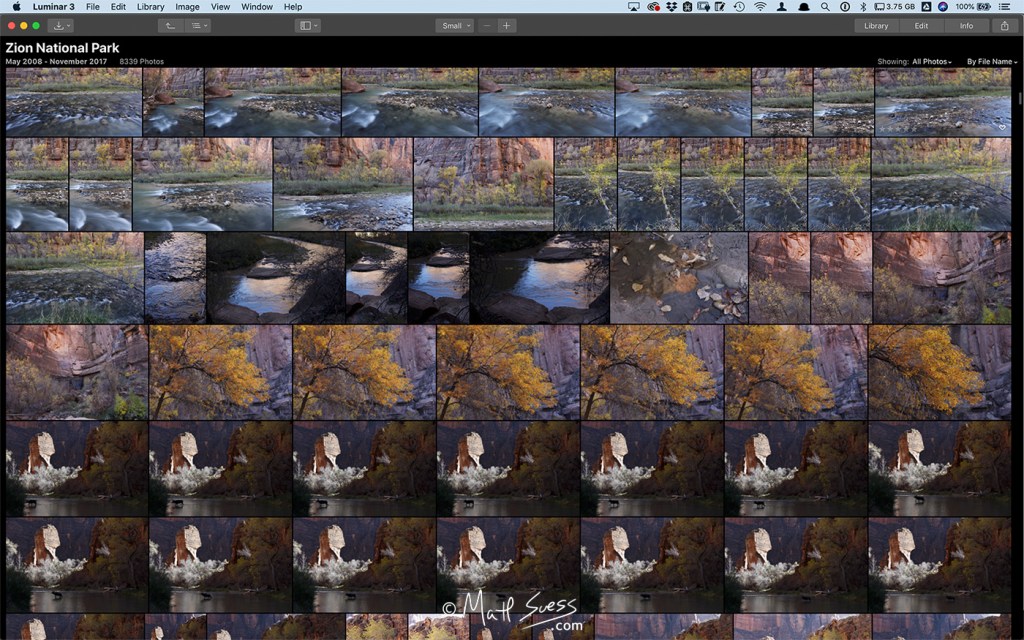Image resolution: width=1024 pixels, height=640 pixels.
Task: Click the share export icon
Action: 1004,26
